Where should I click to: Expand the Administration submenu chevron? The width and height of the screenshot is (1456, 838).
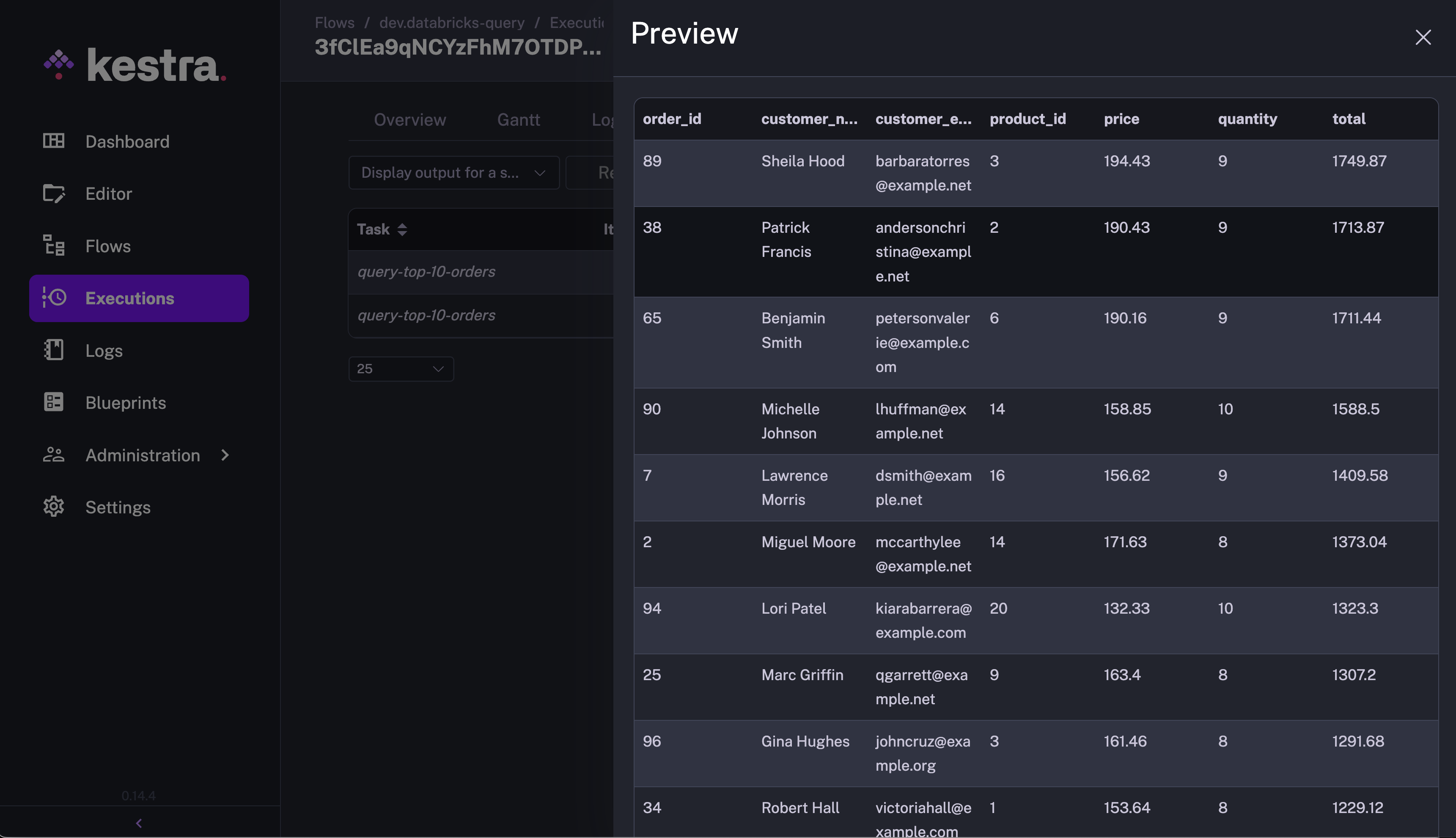[x=225, y=455]
